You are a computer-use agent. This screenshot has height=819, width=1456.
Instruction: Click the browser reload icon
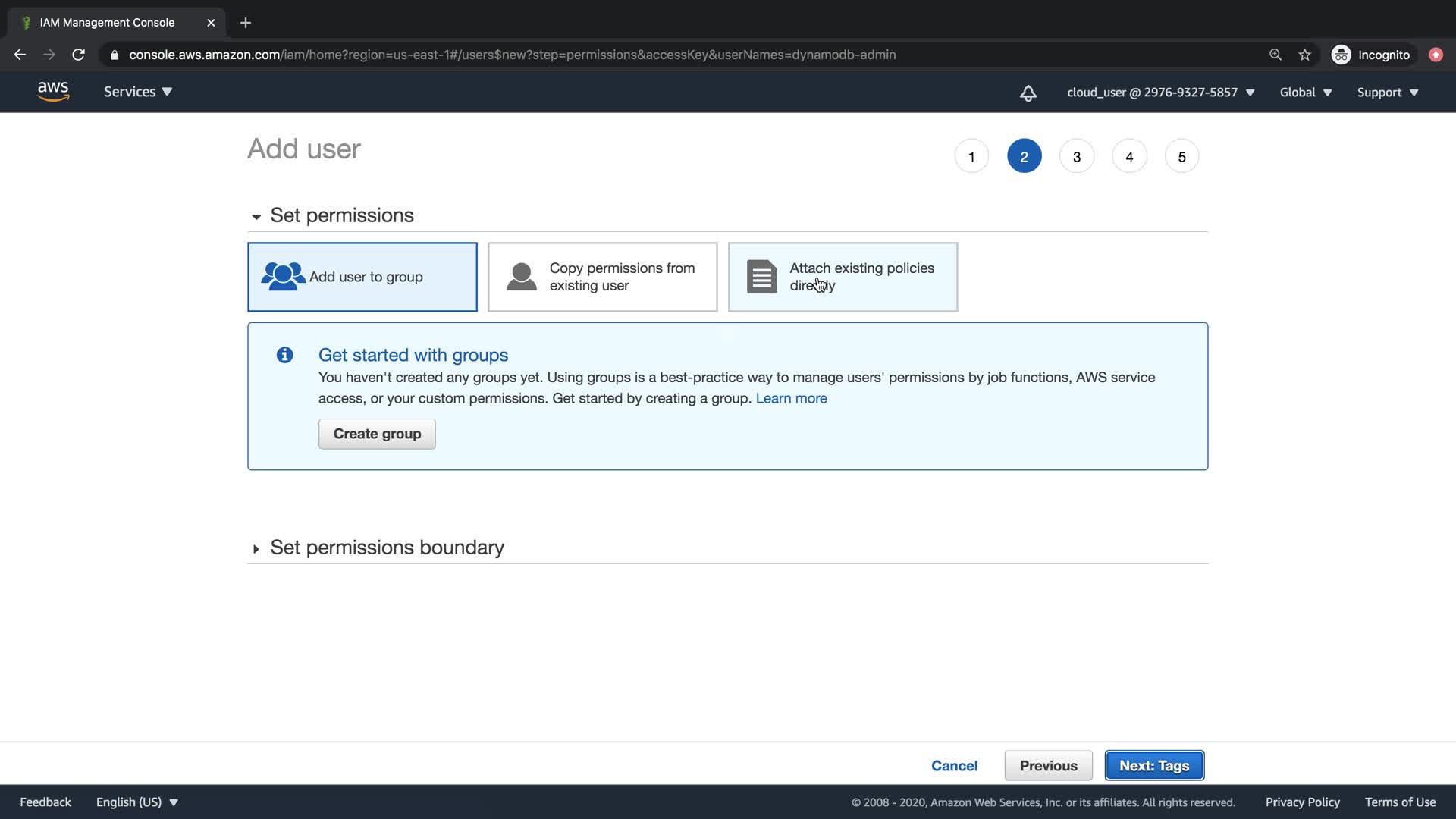coord(78,55)
